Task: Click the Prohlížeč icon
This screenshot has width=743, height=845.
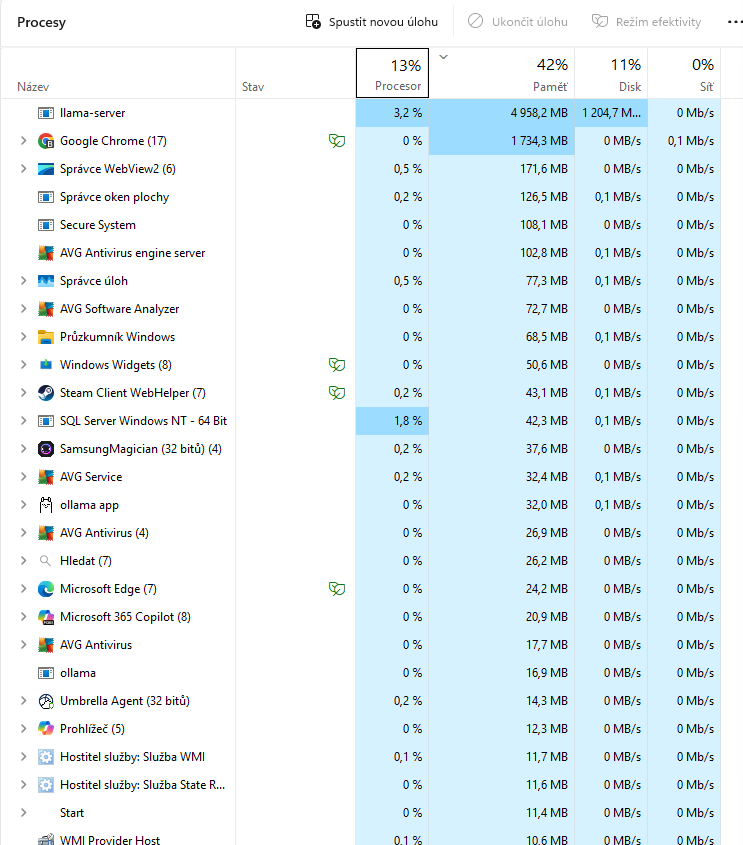Action: click(x=46, y=729)
